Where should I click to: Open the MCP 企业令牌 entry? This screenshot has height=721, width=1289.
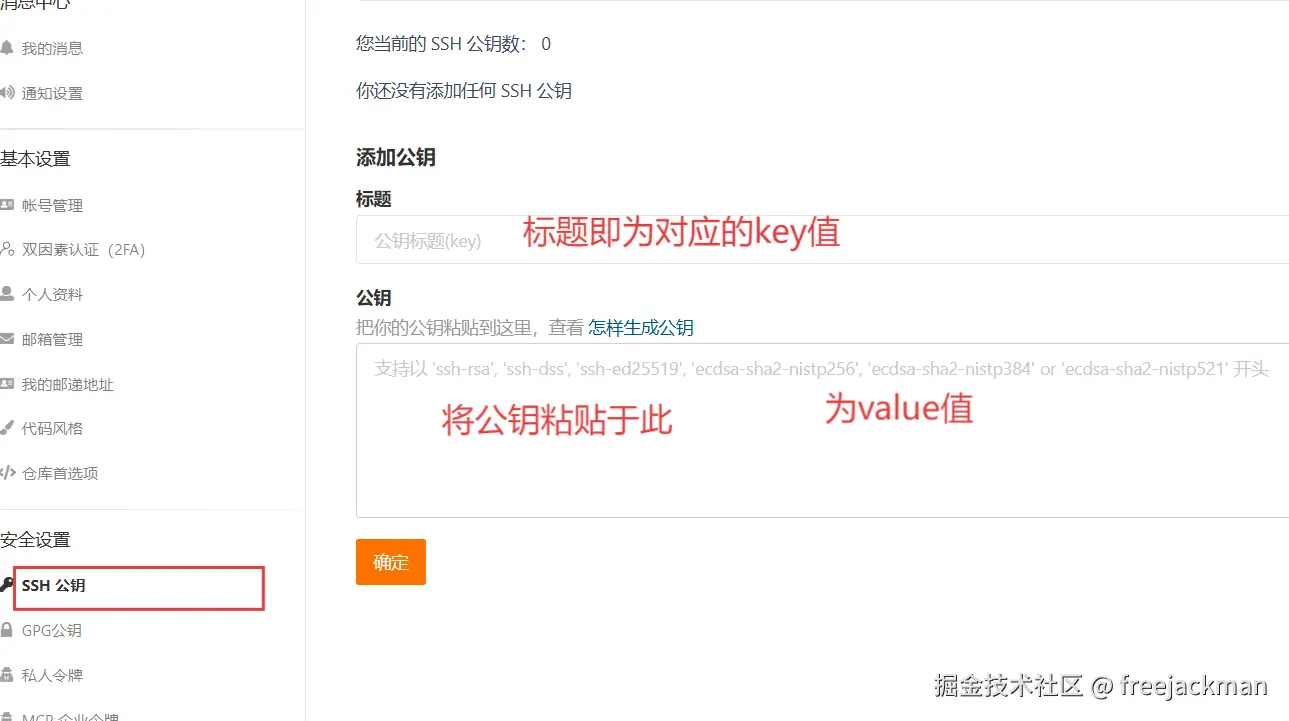(60, 715)
